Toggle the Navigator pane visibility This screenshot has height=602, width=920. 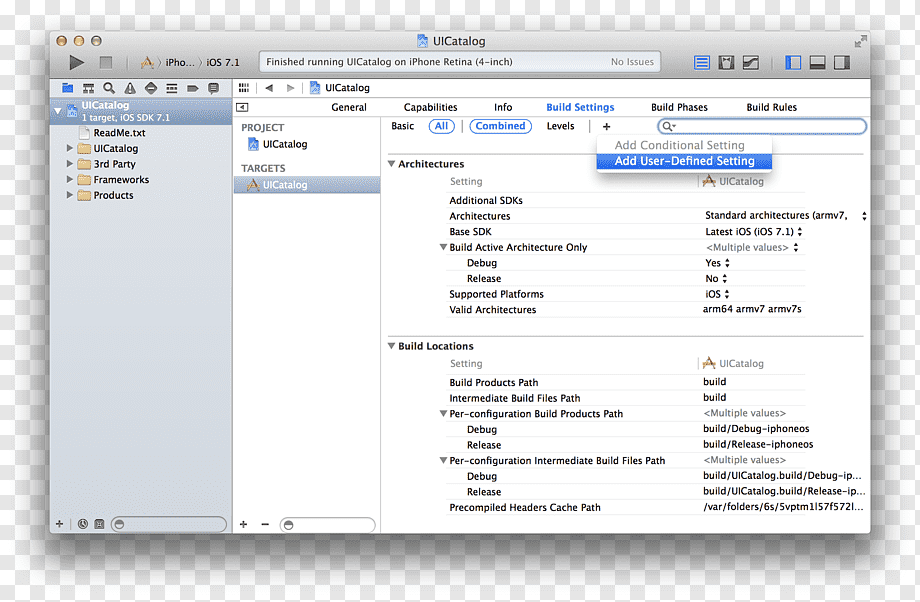click(793, 62)
